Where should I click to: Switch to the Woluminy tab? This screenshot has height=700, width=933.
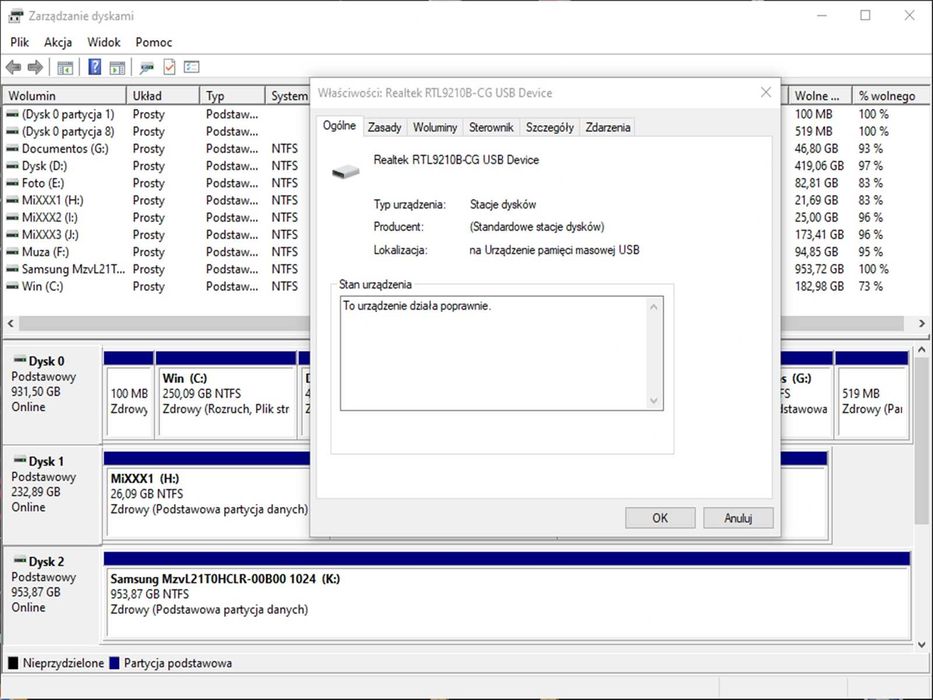click(x=435, y=127)
